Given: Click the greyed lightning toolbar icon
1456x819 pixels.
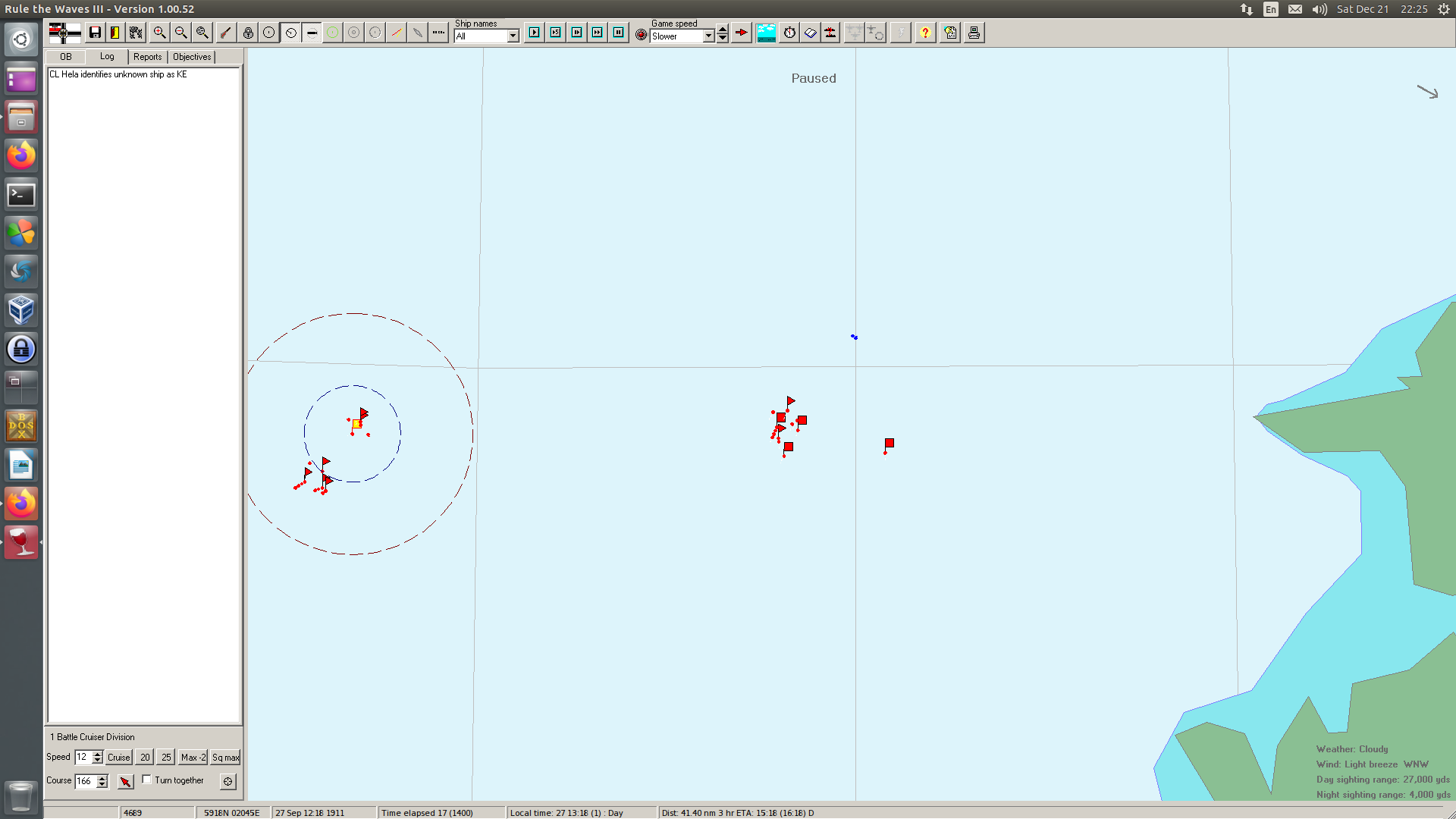Looking at the screenshot, I should (x=900, y=33).
